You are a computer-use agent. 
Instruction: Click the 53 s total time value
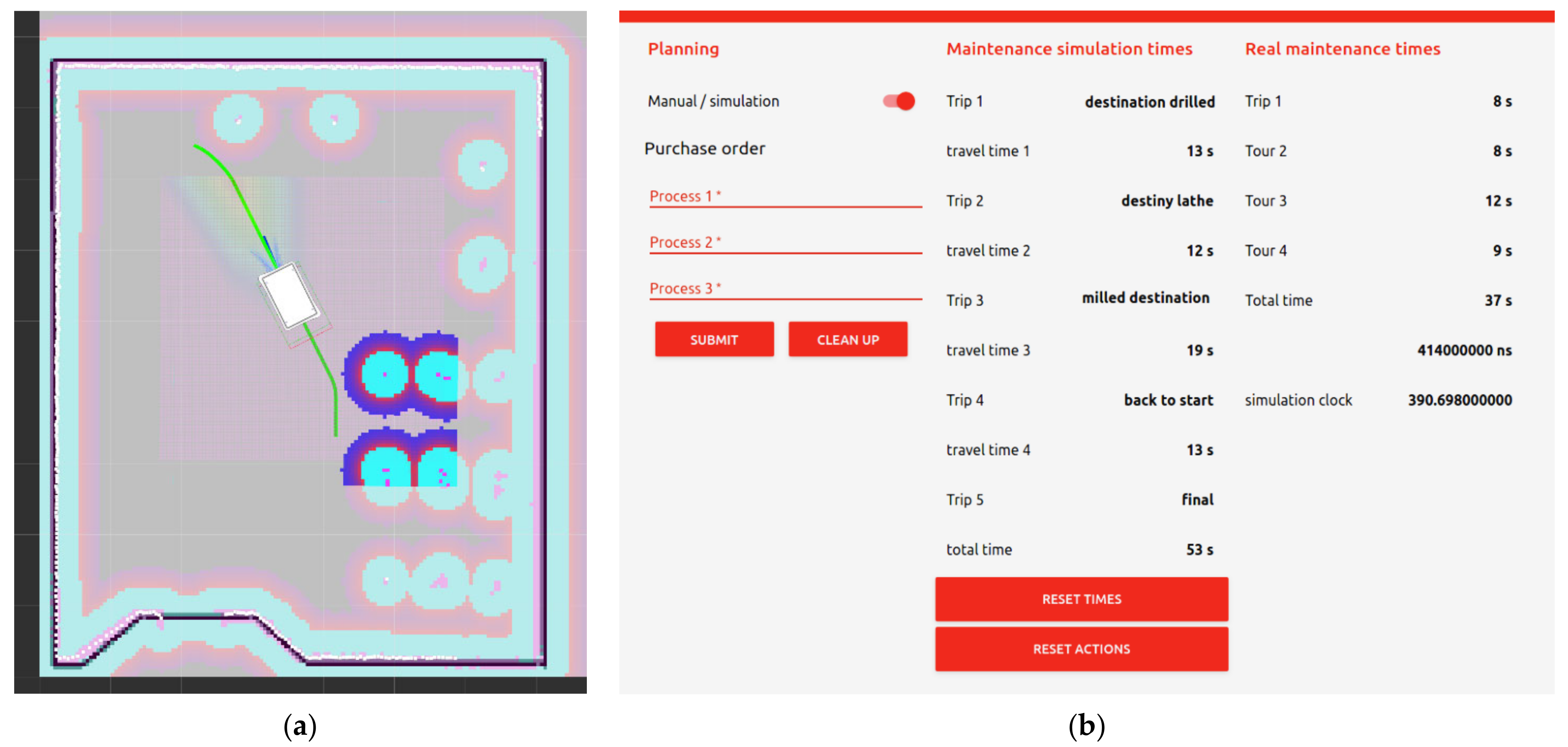(1199, 550)
